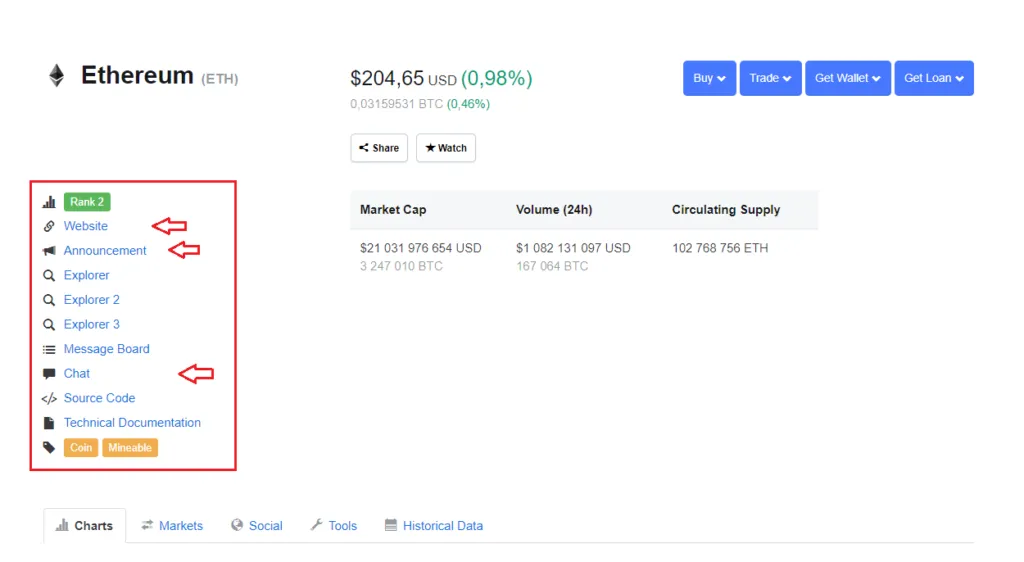The width and height of the screenshot is (1024, 562).
Task: Open the Technical Documentation link
Action: click(x=132, y=423)
